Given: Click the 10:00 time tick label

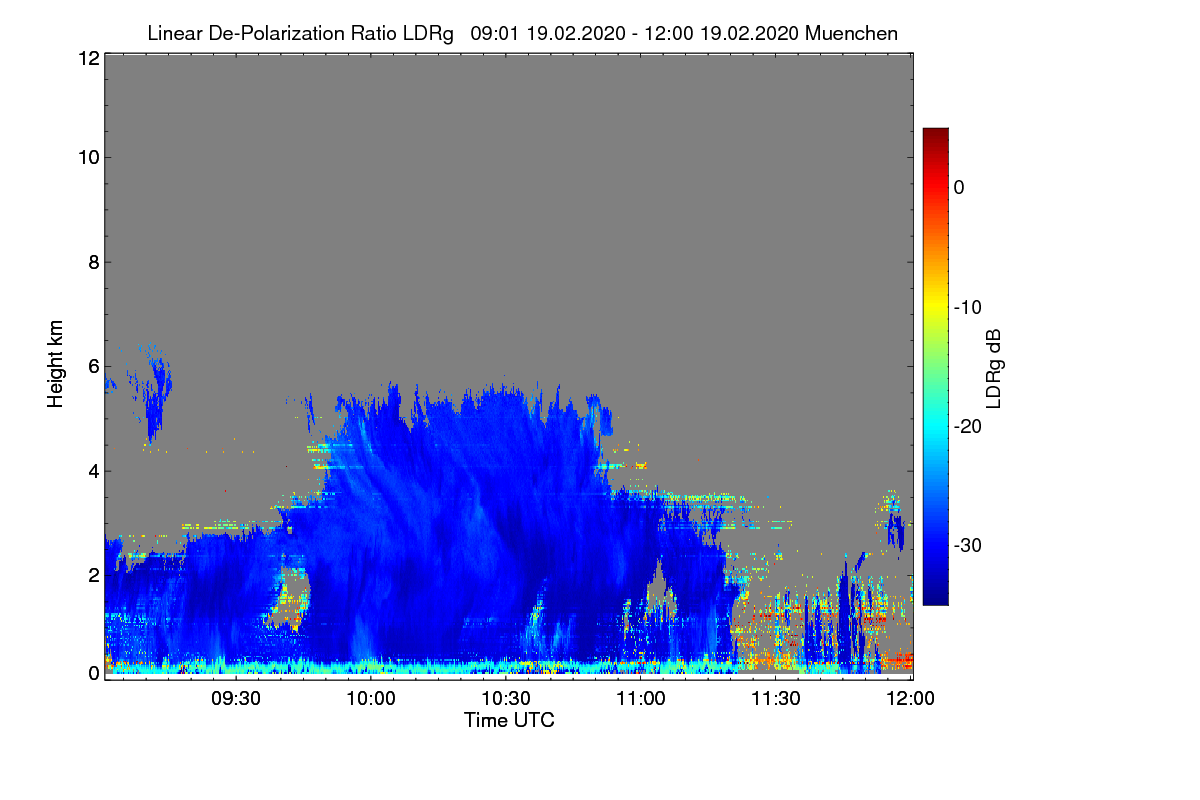Looking at the screenshot, I should (x=372, y=698).
